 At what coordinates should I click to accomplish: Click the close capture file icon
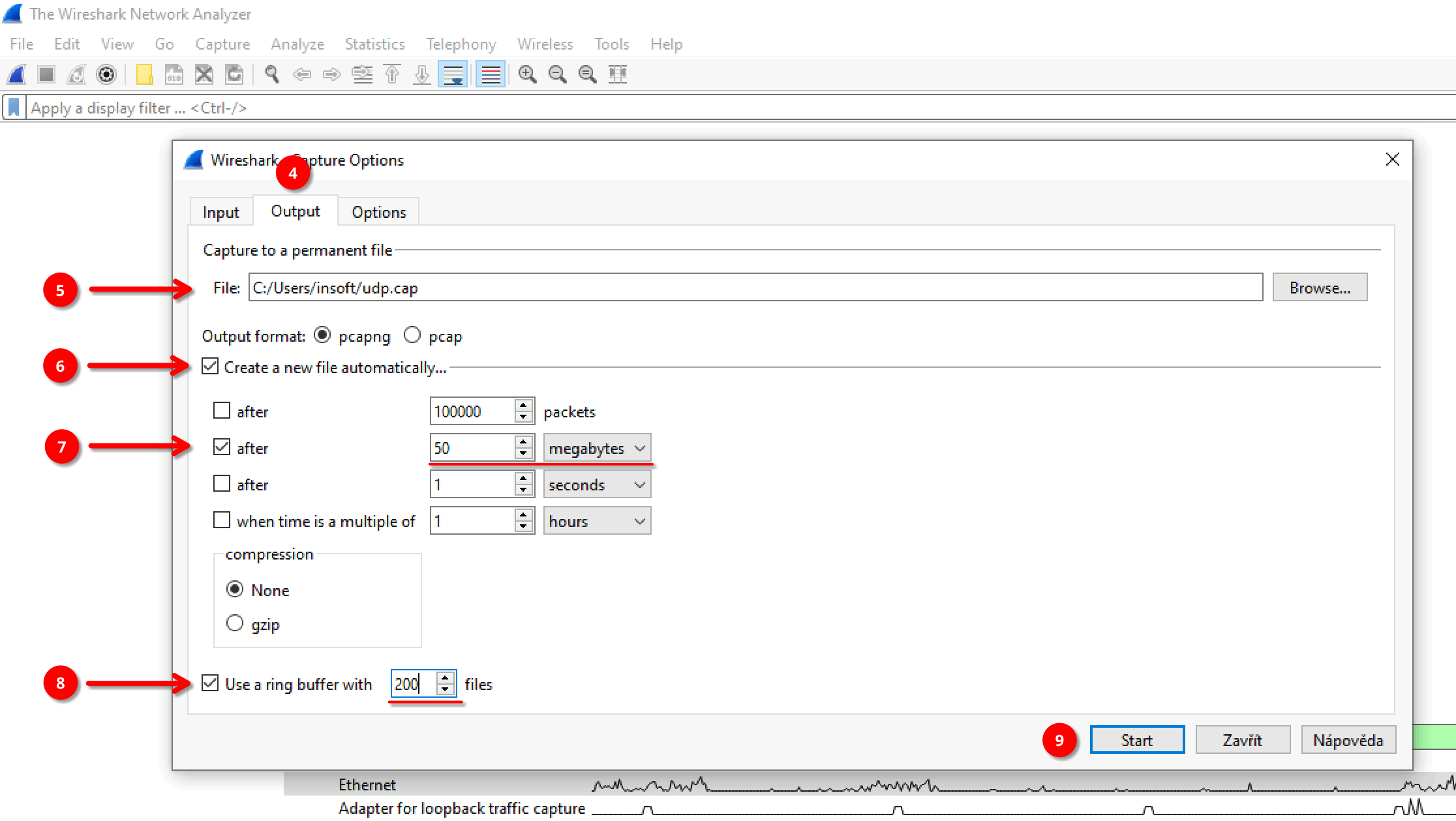[204, 74]
